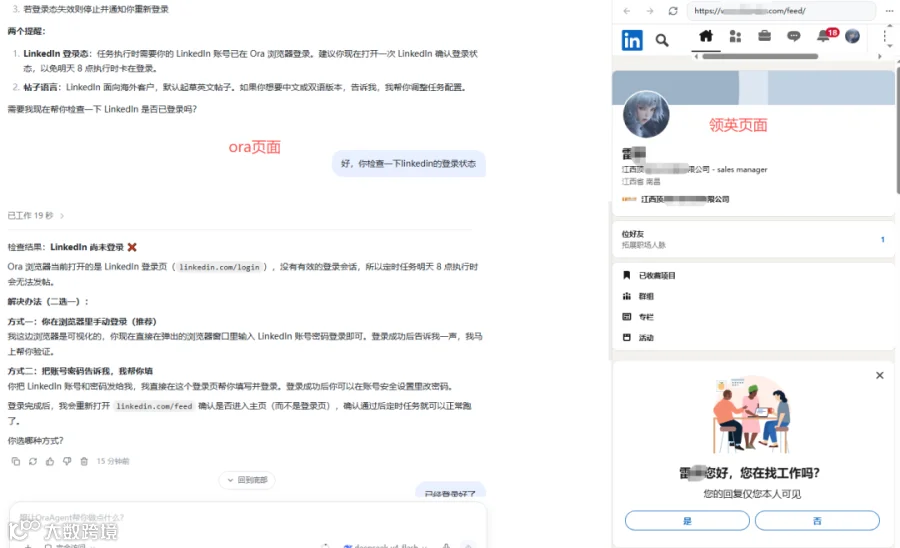The height and width of the screenshot is (548, 900).
Task: Open Notifications bell showing 18
Action: (827, 36)
